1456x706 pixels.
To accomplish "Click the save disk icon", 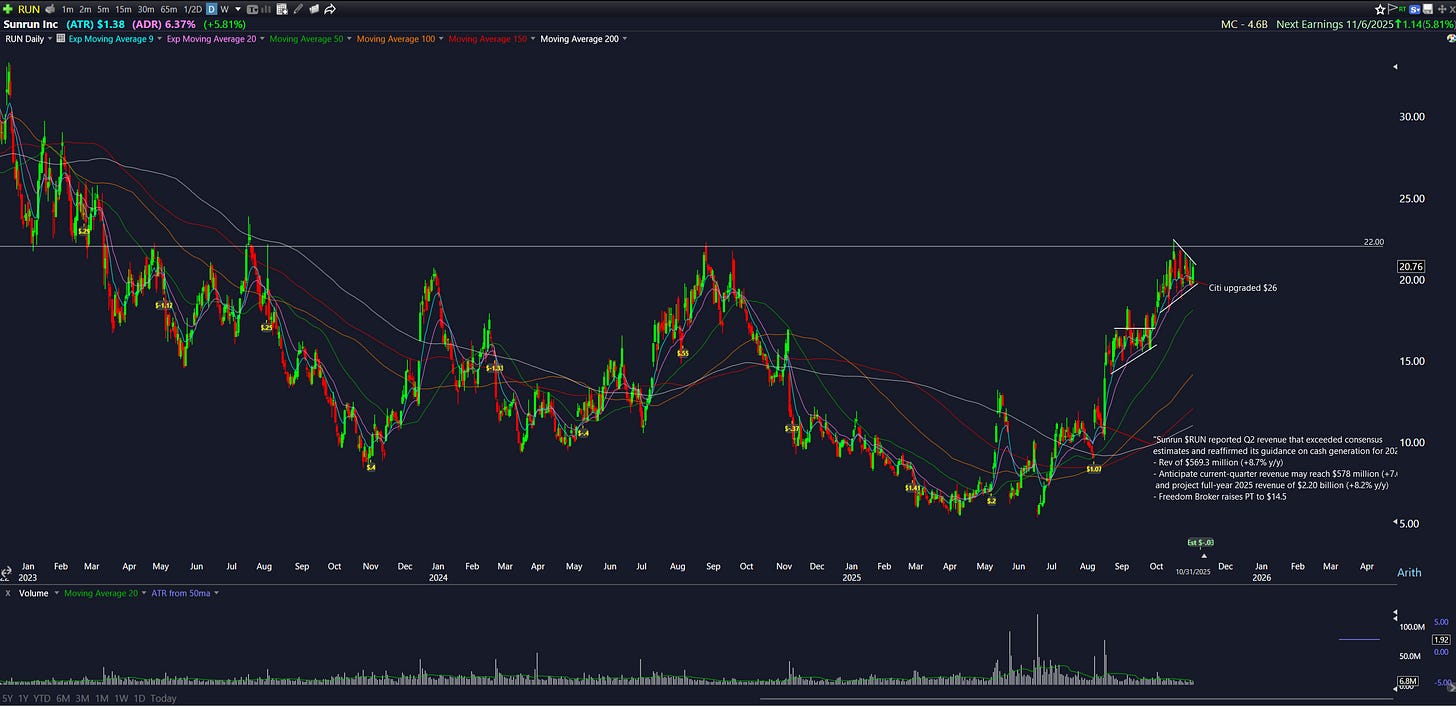I will (1428, 9).
